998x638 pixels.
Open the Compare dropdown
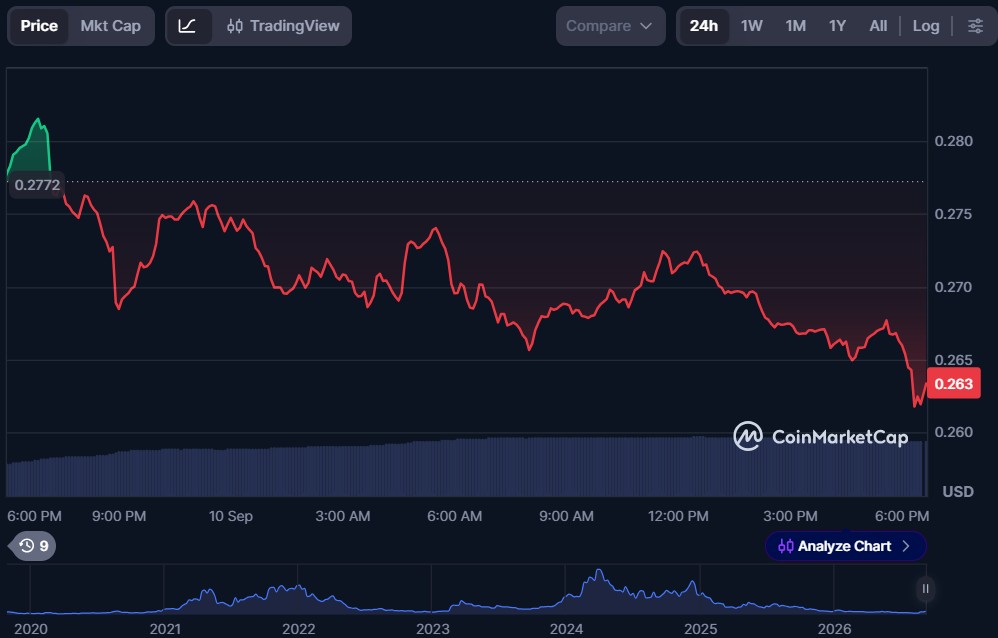(610, 26)
